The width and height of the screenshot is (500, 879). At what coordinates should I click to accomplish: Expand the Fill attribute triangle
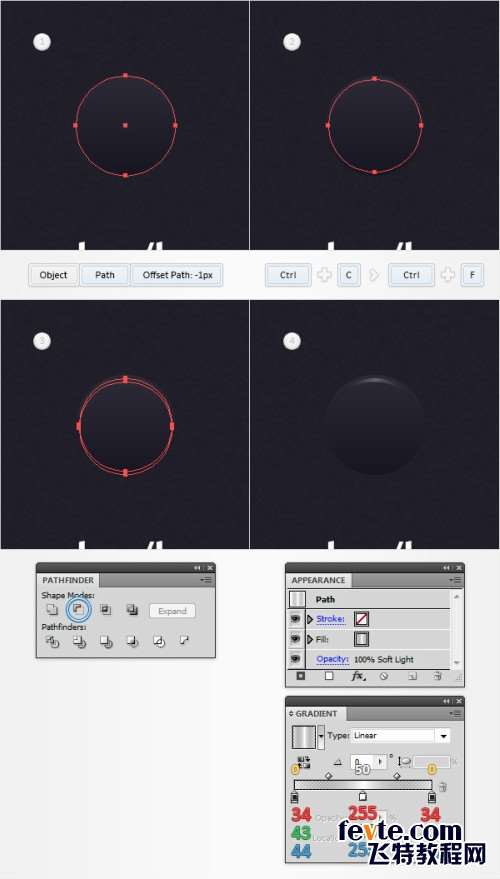(x=310, y=639)
